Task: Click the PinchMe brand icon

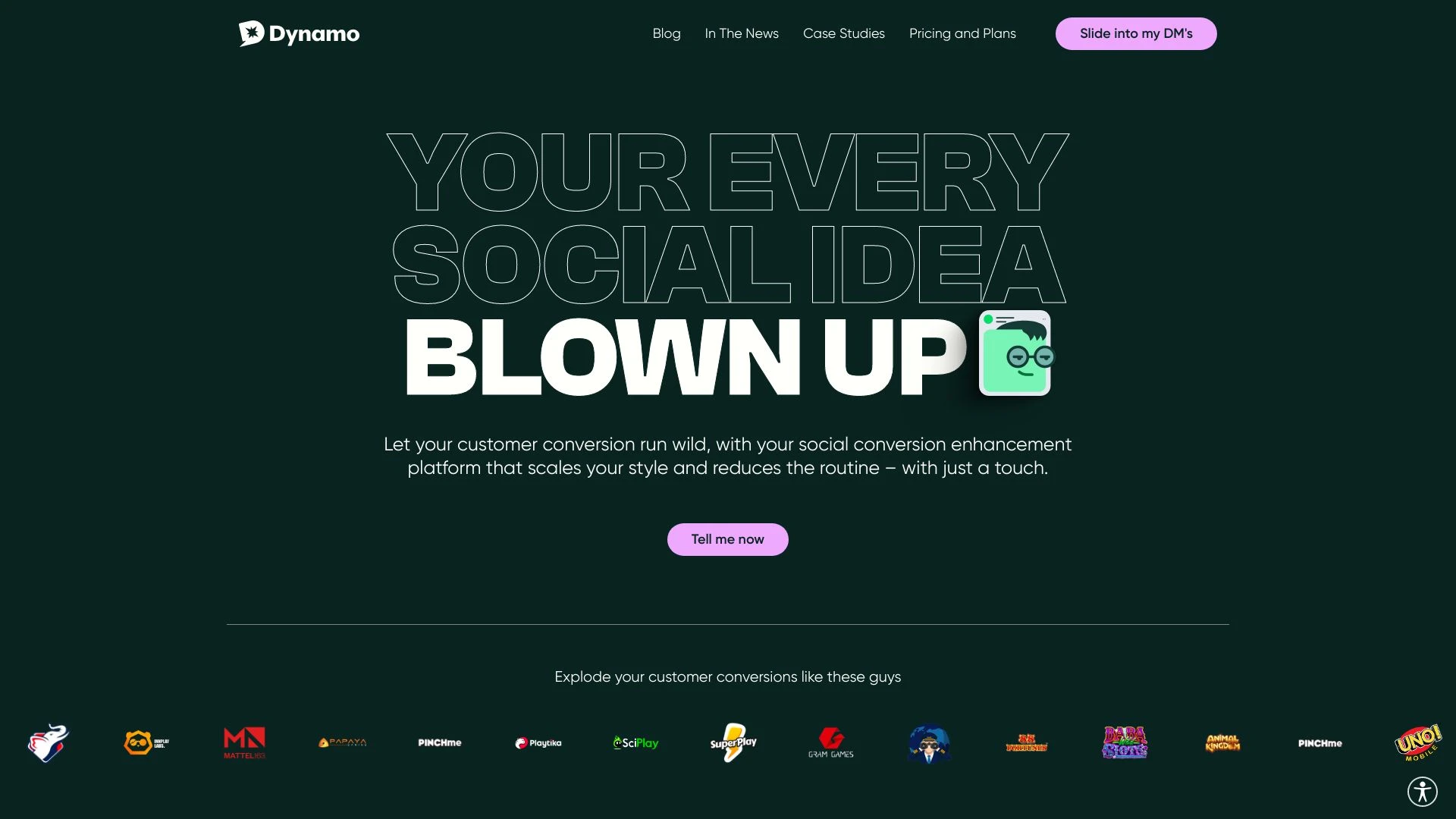Action: [x=439, y=743]
